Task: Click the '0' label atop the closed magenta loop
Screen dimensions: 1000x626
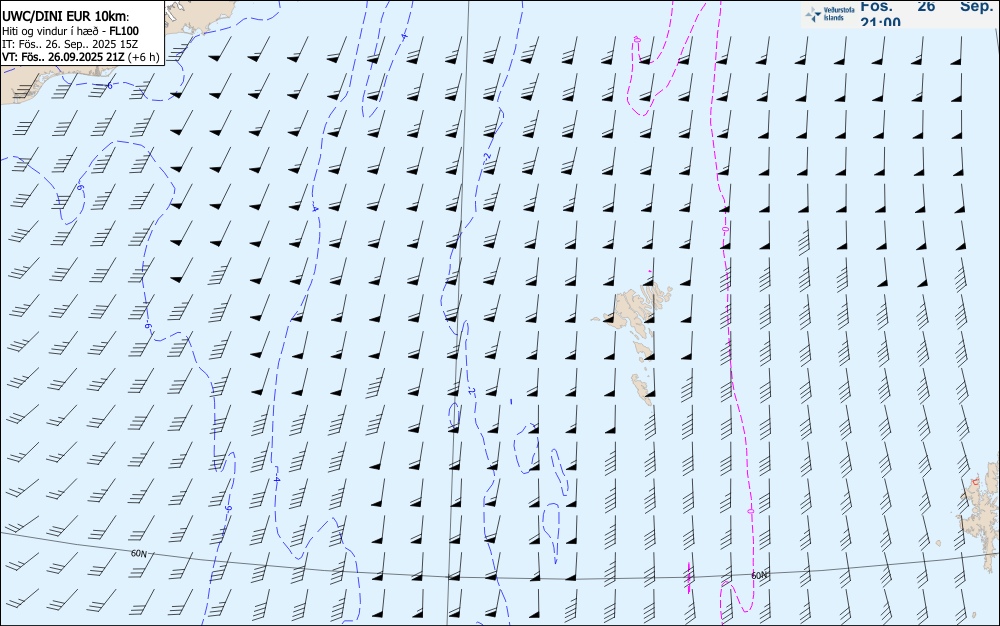Action: (636, 40)
